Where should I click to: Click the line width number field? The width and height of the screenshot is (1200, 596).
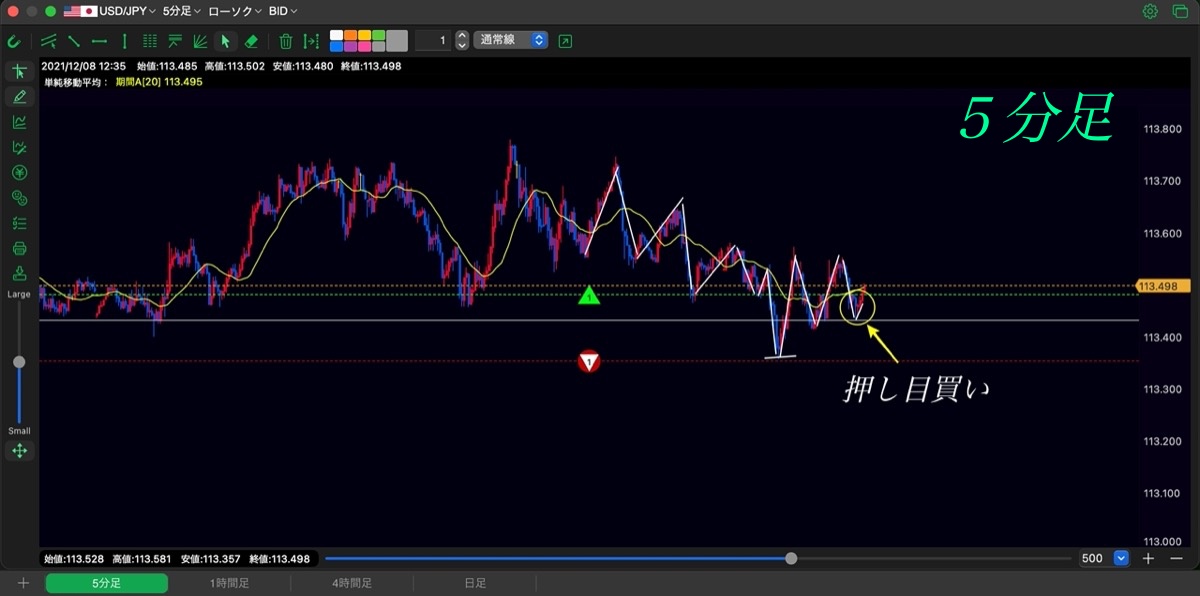[x=432, y=41]
